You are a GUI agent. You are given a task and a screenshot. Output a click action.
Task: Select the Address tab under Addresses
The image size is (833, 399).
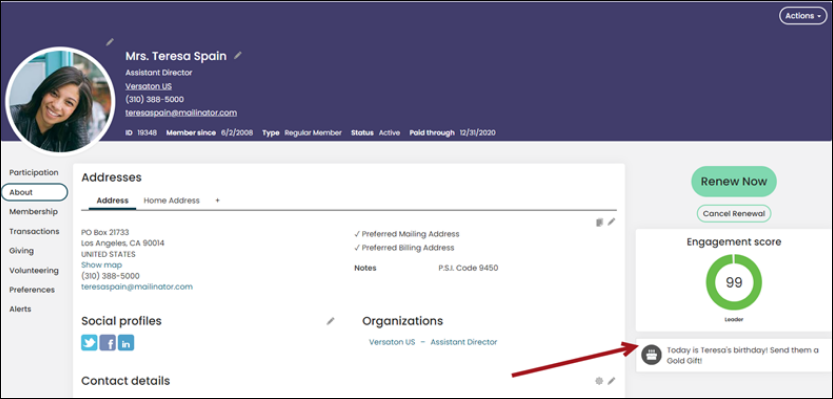point(112,200)
